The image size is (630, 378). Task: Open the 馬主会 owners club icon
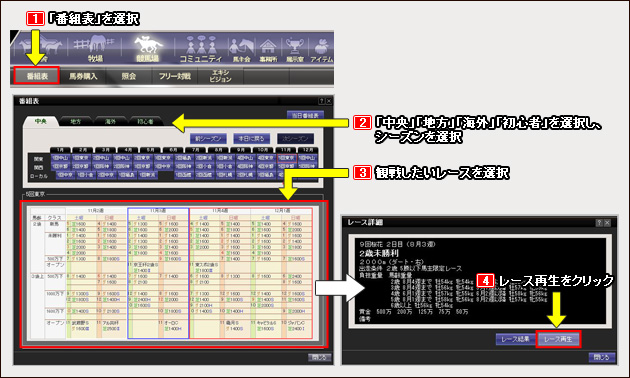[x=241, y=49]
